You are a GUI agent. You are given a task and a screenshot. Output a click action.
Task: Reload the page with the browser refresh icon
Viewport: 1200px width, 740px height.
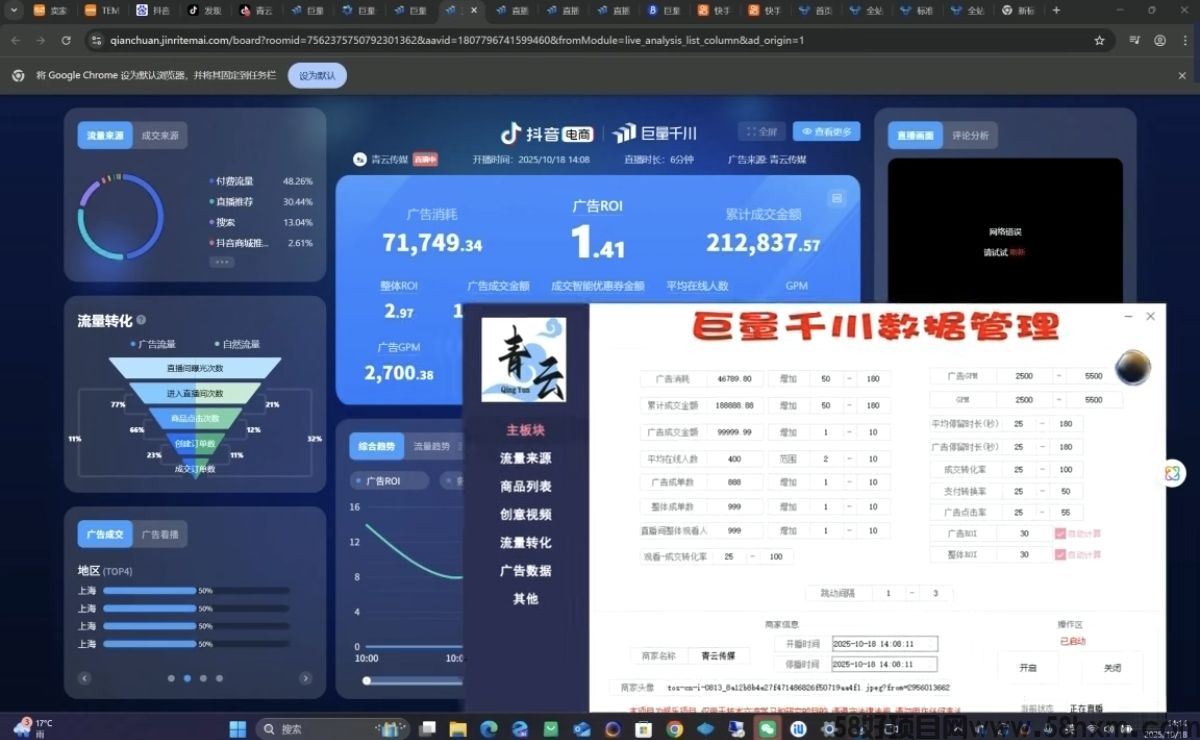(x=66, y=40)
